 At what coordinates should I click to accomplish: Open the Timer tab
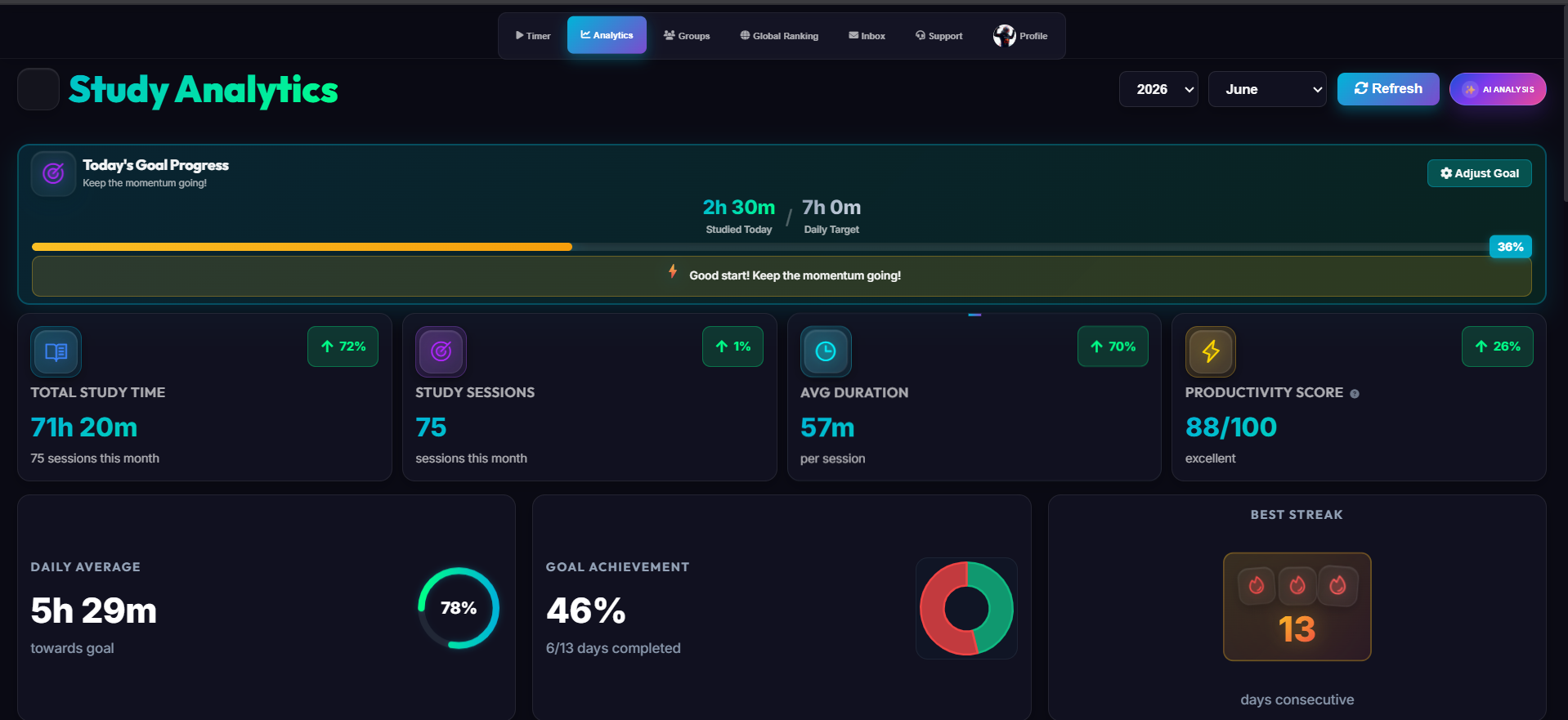pyautogui.click(x=533, y=36)
